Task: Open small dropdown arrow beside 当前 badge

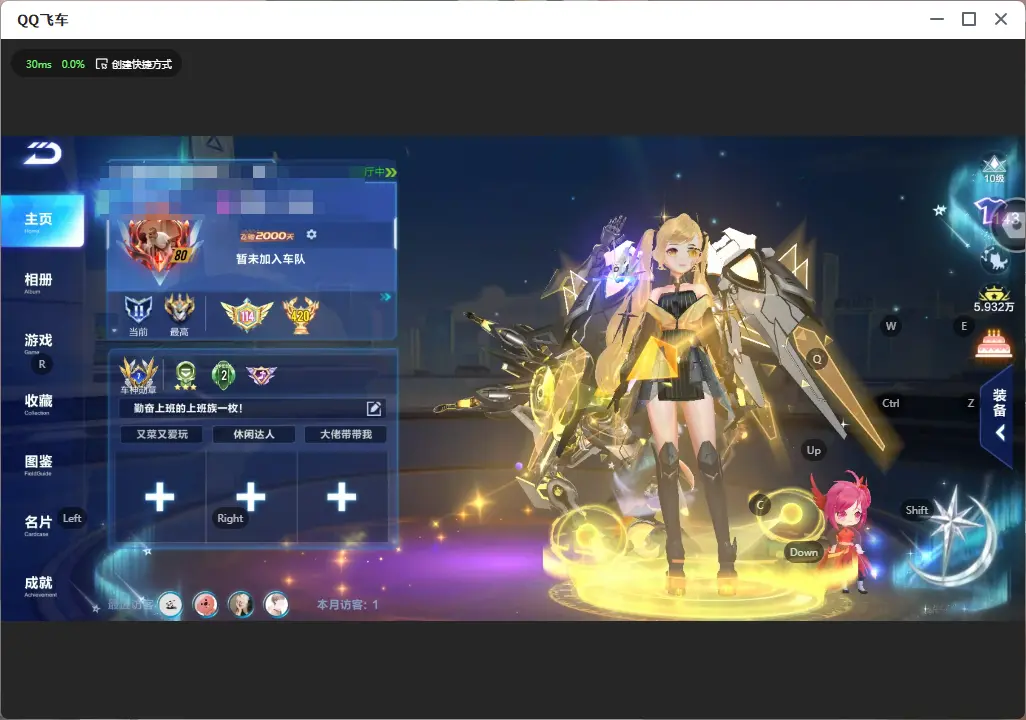Action: [115, 331]
